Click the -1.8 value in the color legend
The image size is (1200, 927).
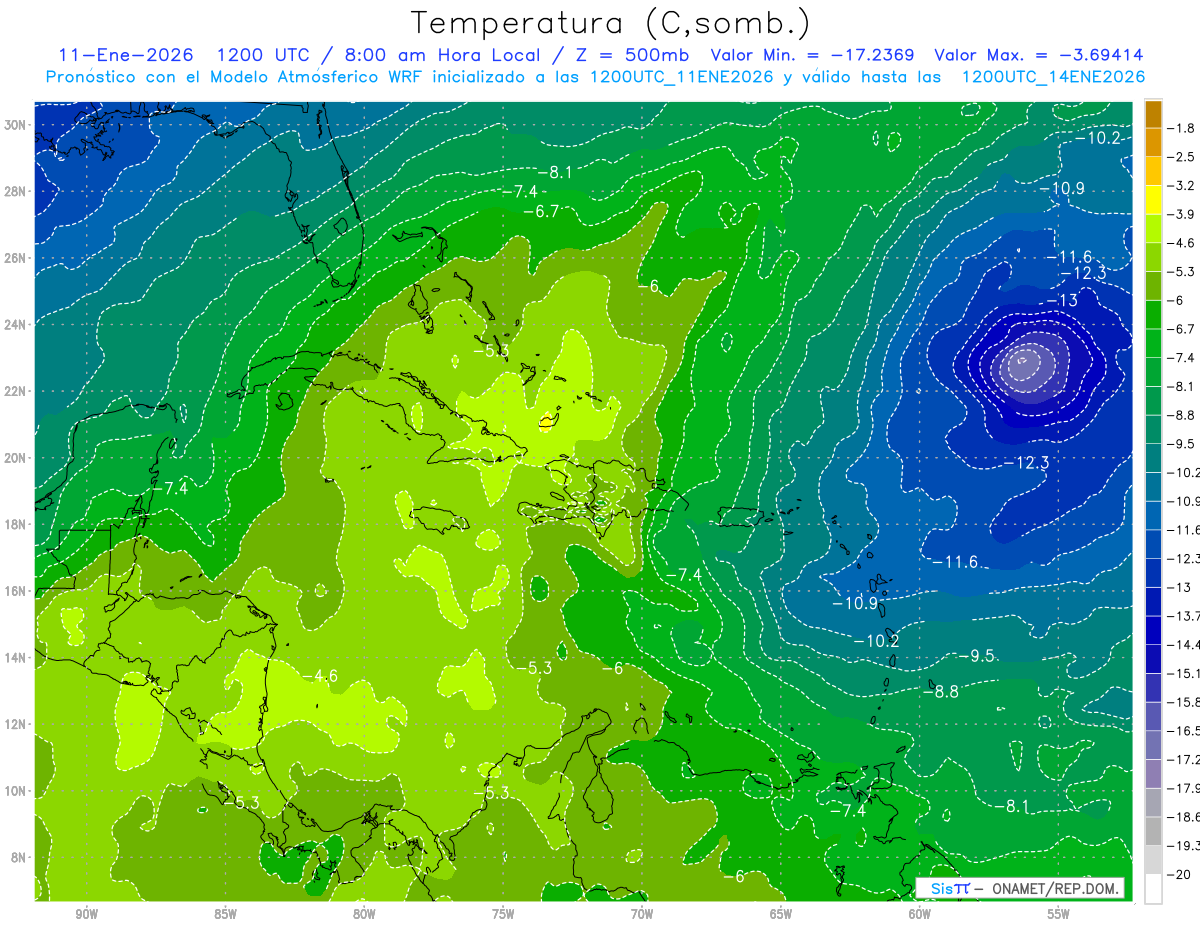tap(1181, 128)
